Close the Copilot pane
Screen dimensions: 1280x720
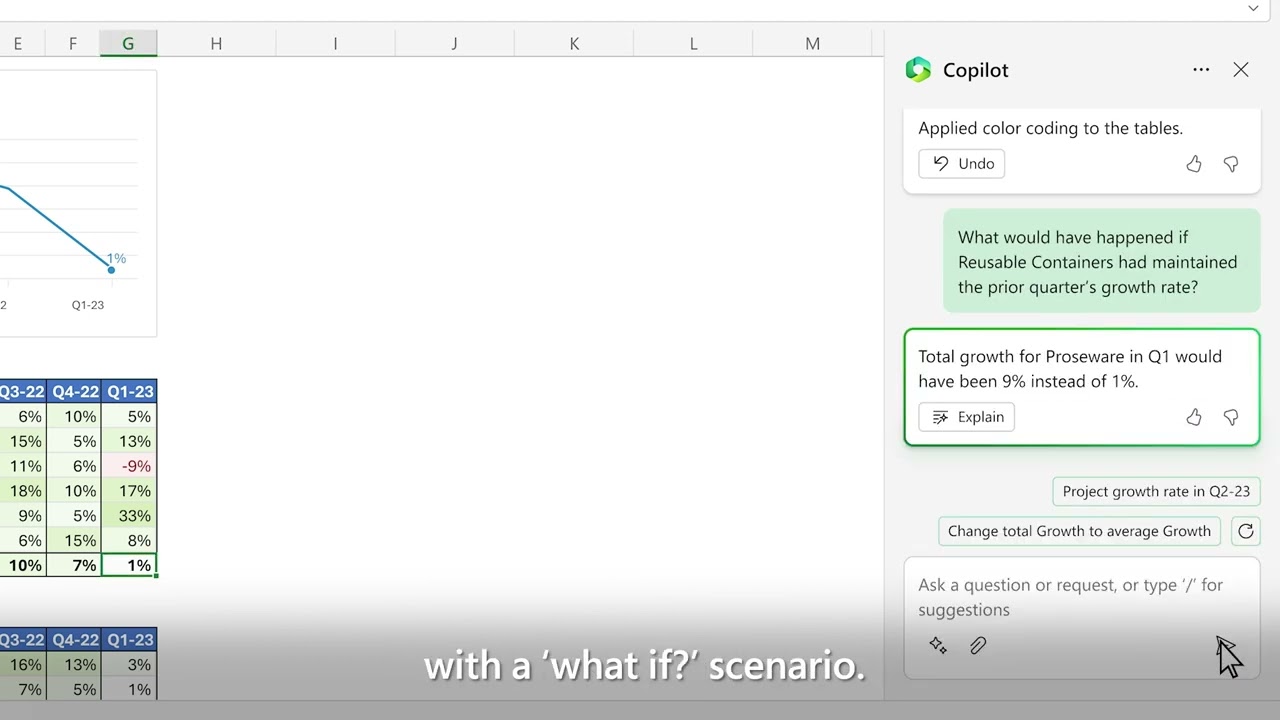point(1241,70)
